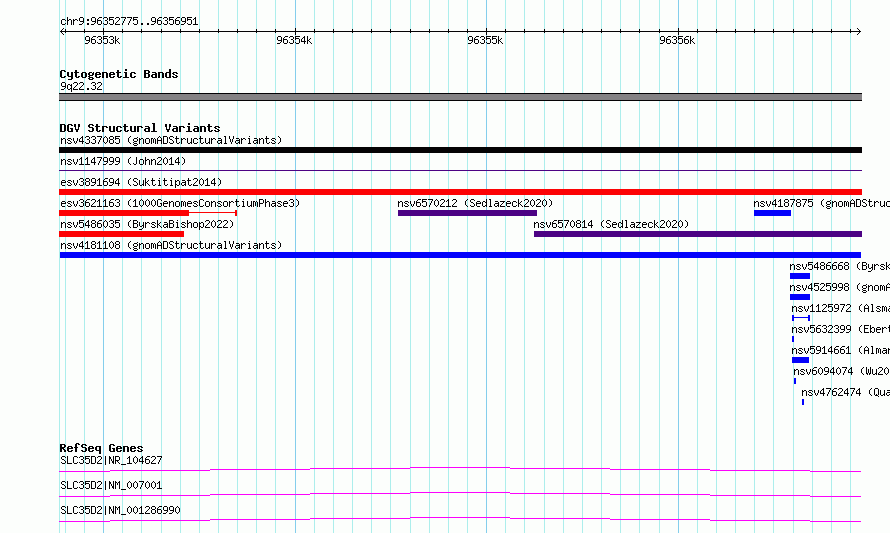Click the SLC35D2|NR_104627 transcript label
890x533 pixels.
pos(111,460)
